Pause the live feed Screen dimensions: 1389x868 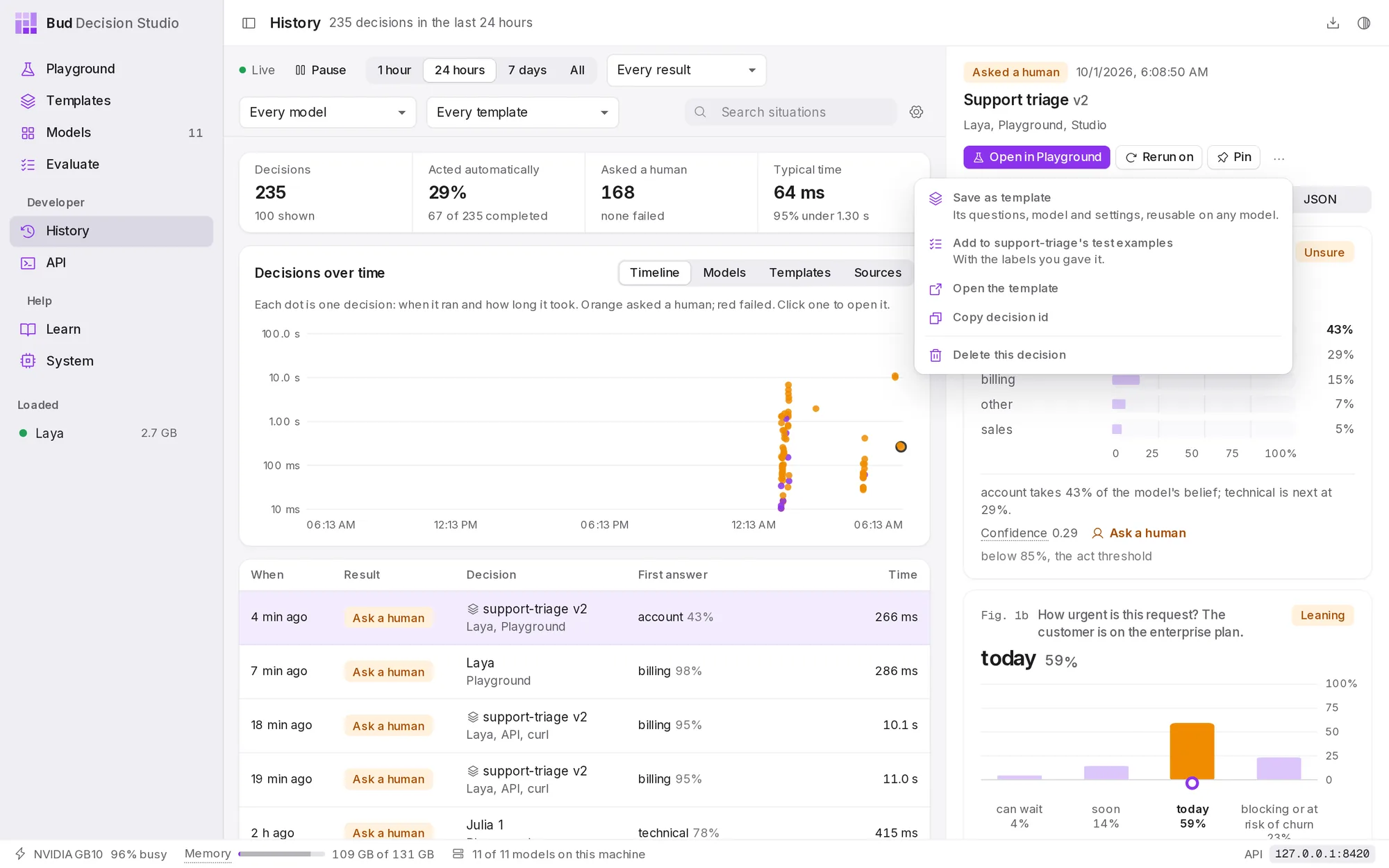(x=321, y=70)
